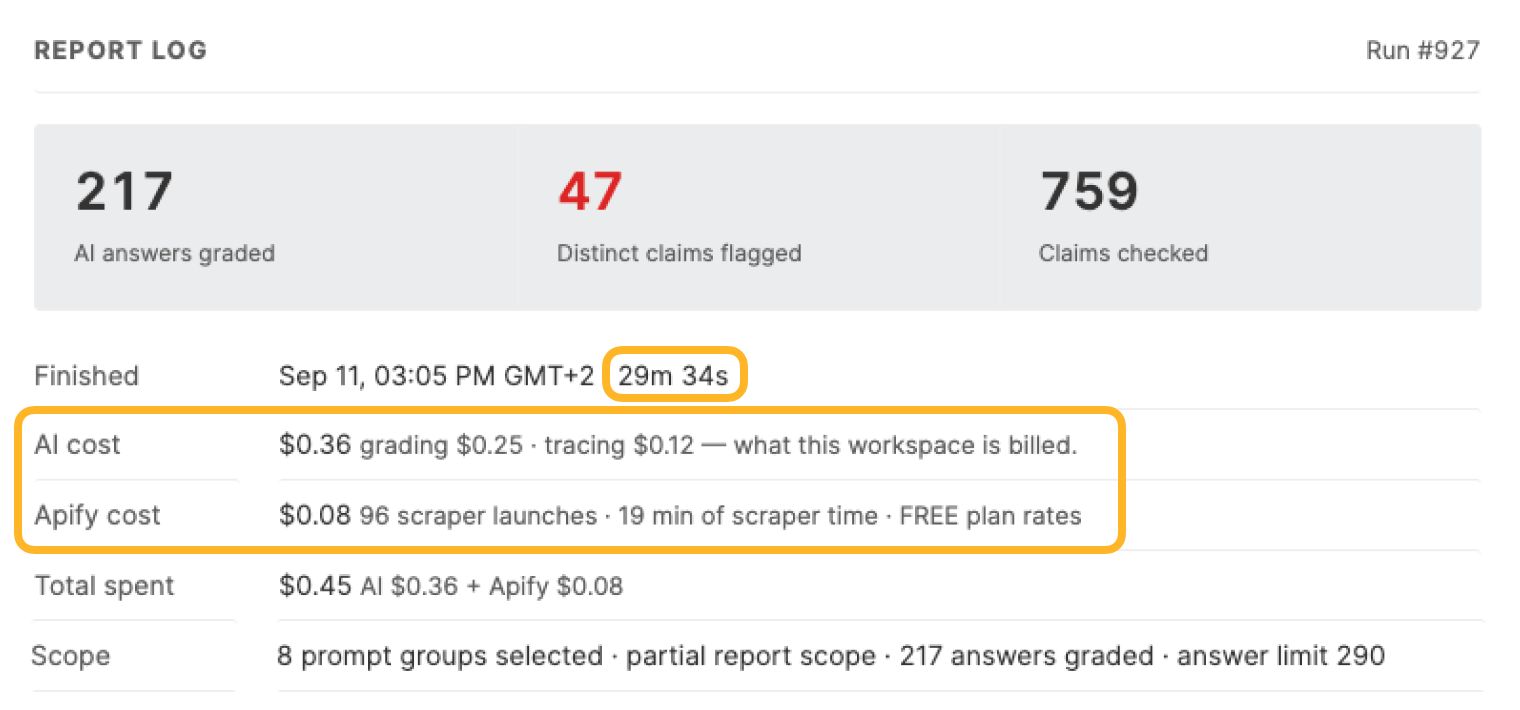Click the $0.36 AI cost amount
This screenshot has width=1520, height=710.
pyautogui.click(x=315, y=445)
